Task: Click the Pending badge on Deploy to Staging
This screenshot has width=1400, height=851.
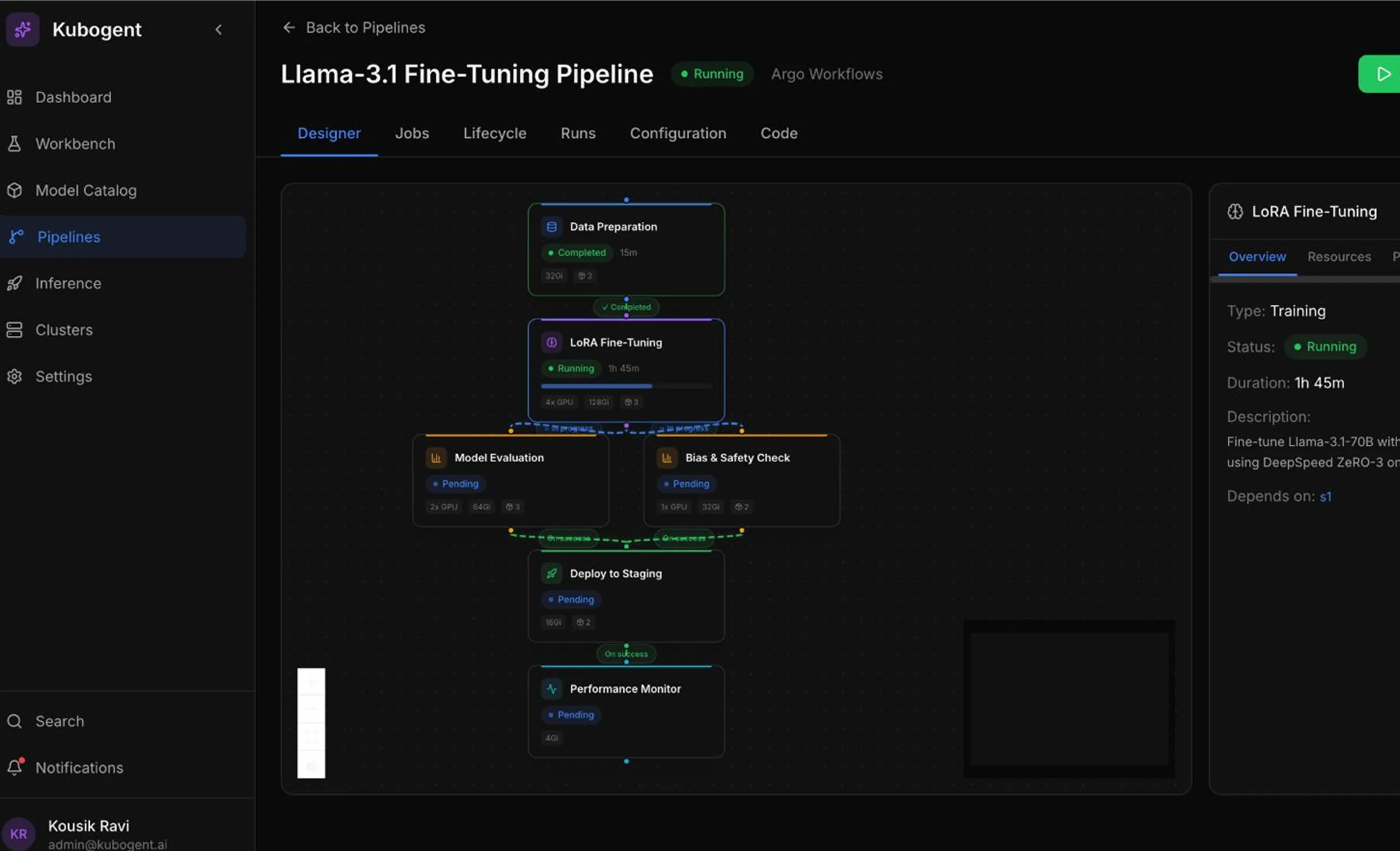Action: click(570, 599)
